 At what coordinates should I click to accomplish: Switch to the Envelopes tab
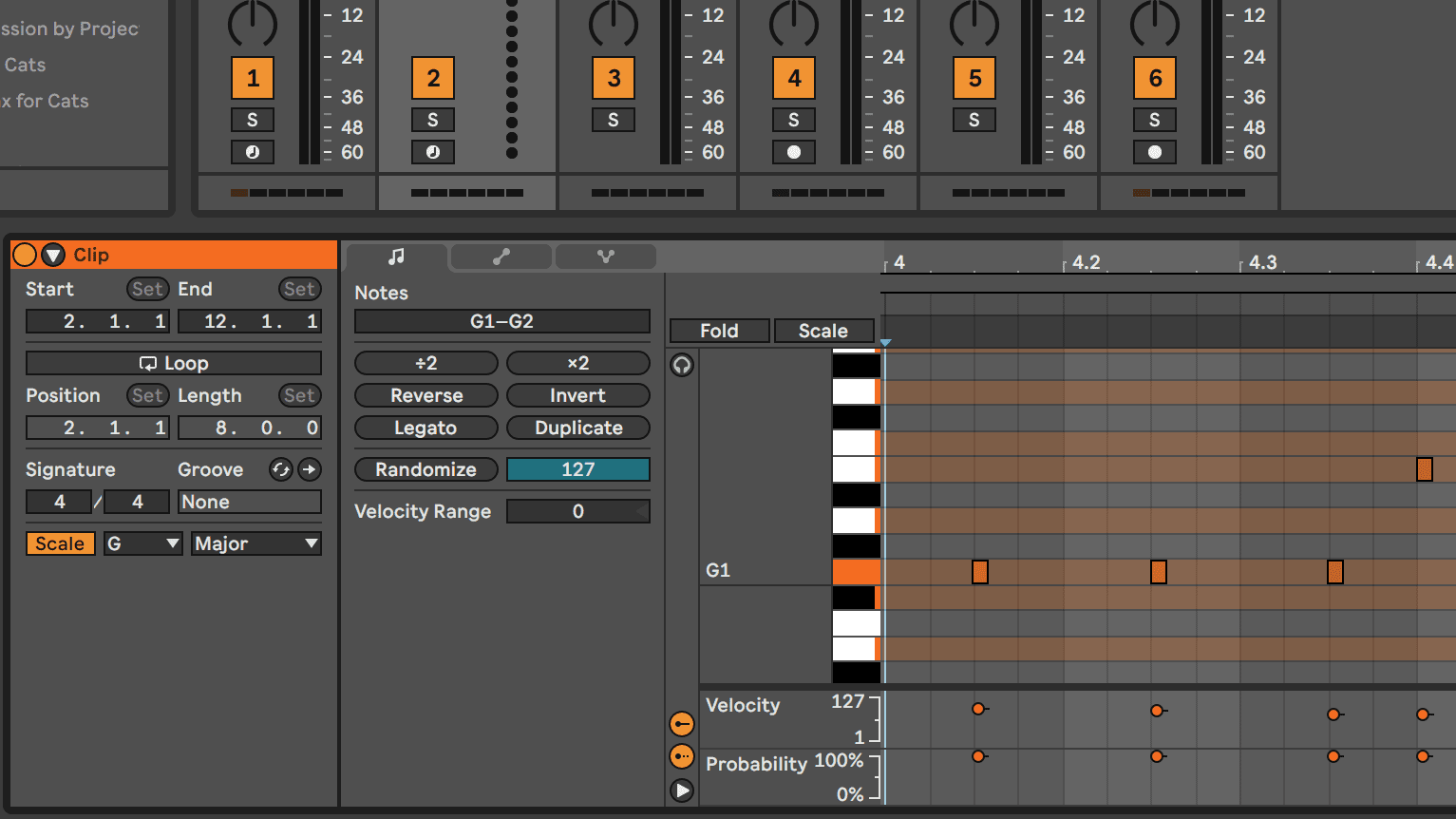[x=501, y=257]
